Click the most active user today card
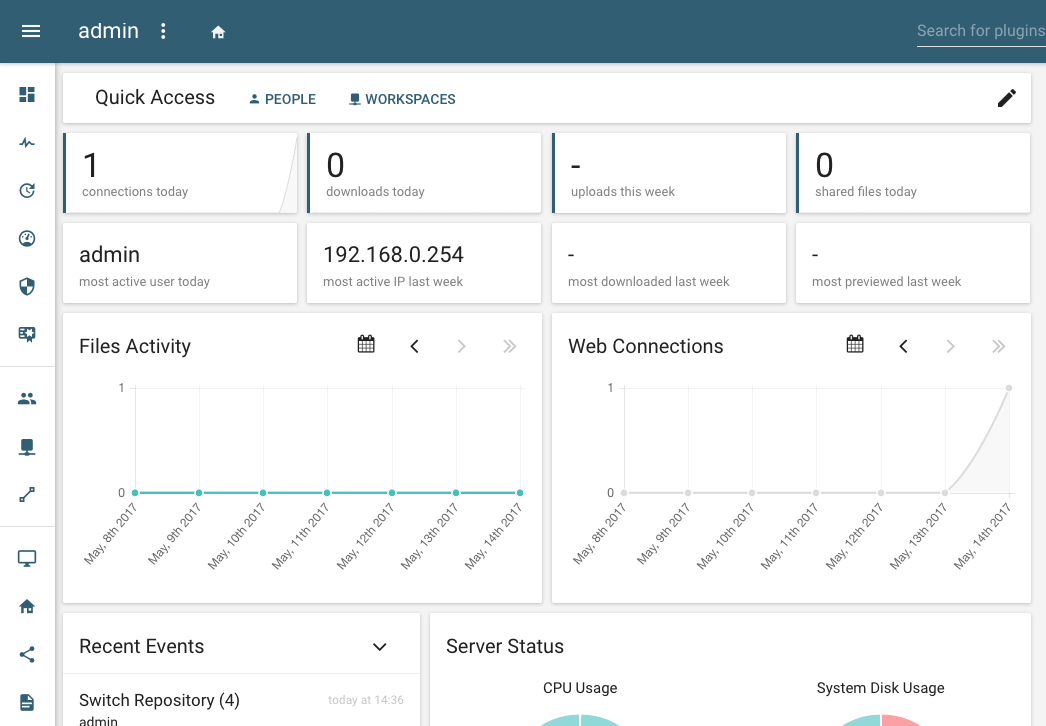Viewport: 1046px width, 726px height. pyautogui.click(x=180, y=263)
